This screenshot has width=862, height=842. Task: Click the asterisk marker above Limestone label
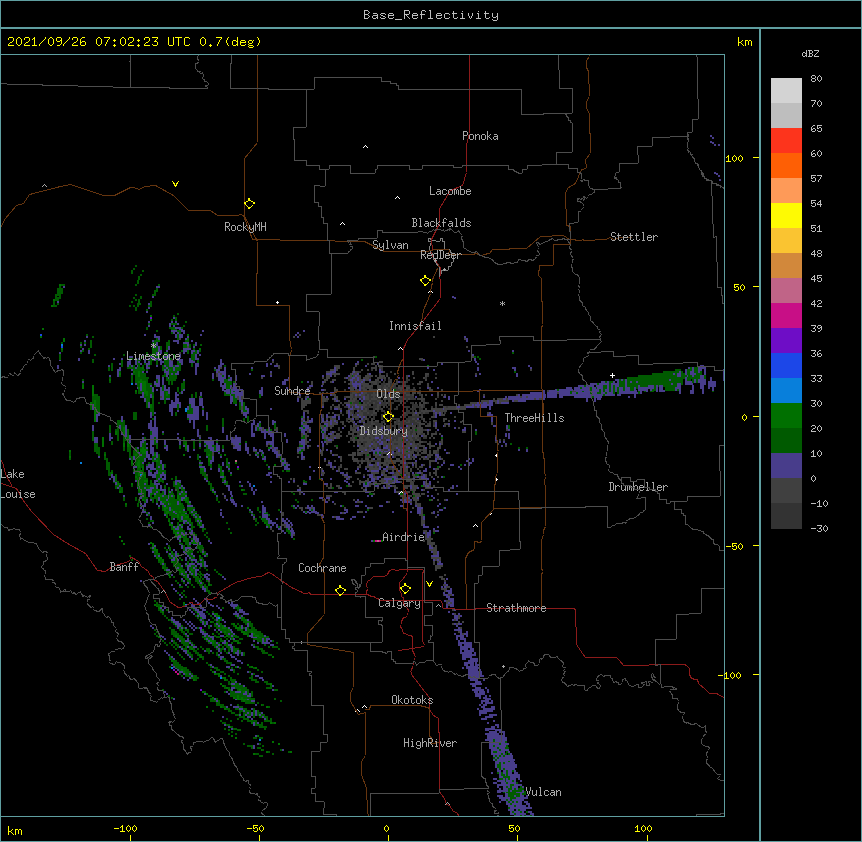point(154,345)
